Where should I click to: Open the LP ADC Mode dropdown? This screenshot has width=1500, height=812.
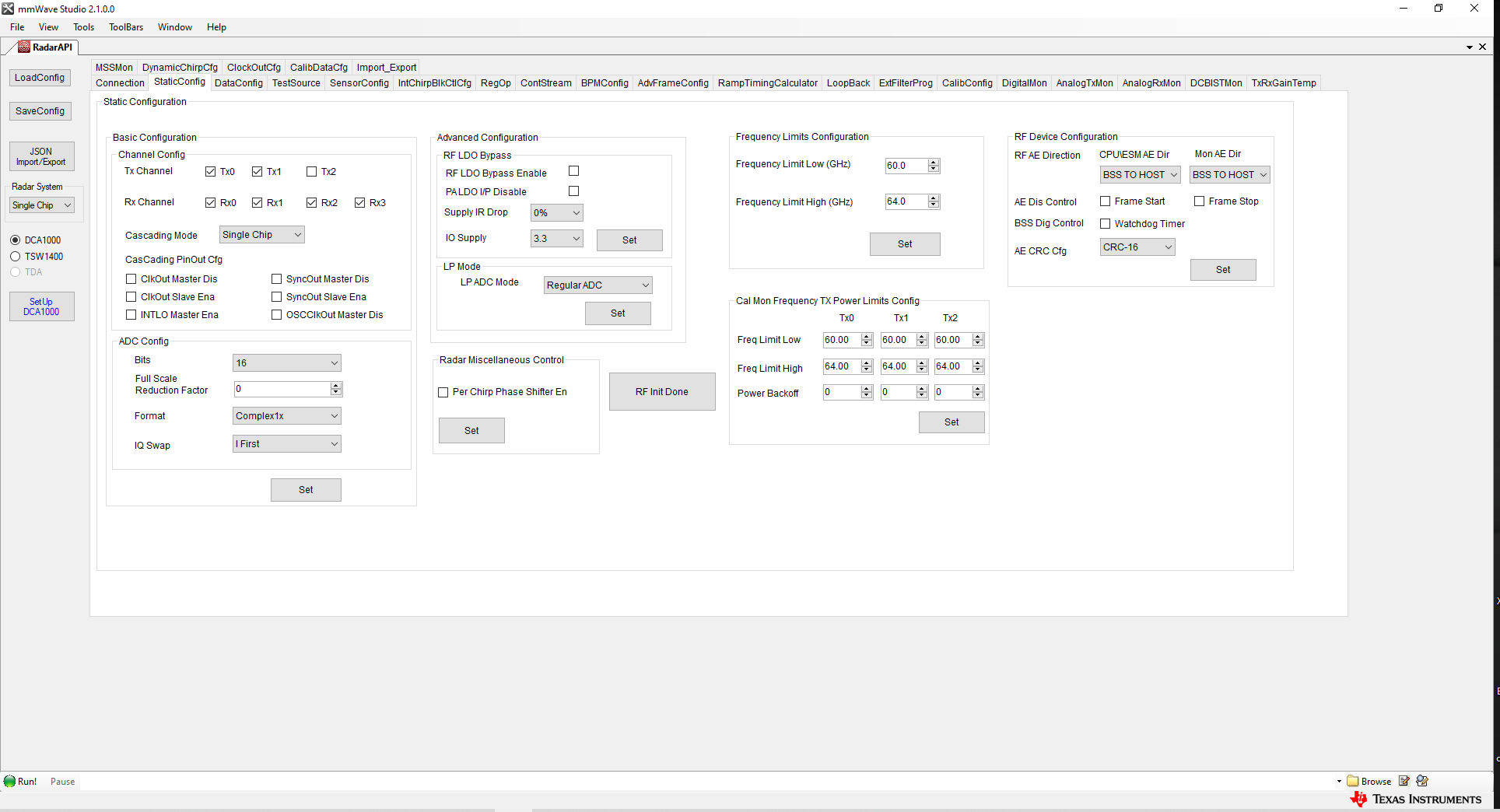[x=598, y=285]
